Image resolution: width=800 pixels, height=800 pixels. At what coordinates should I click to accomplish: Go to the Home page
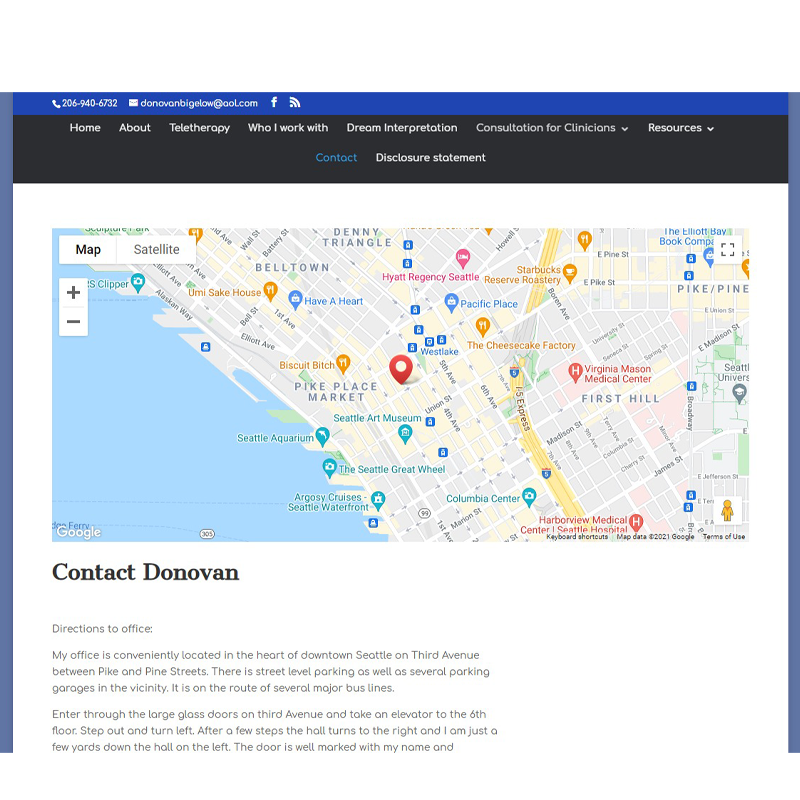[x=85, y=128]
